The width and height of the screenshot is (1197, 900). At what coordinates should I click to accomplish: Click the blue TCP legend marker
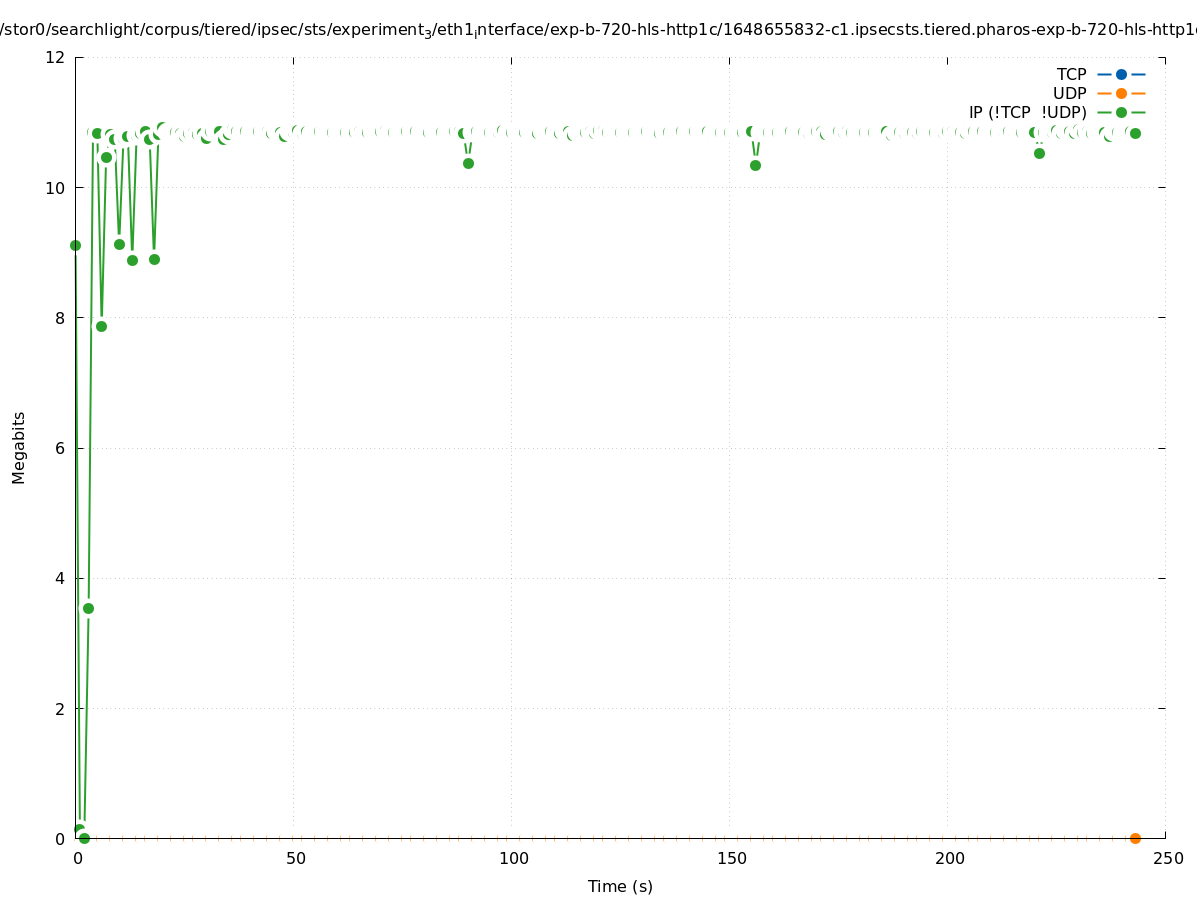(1121, 74)
